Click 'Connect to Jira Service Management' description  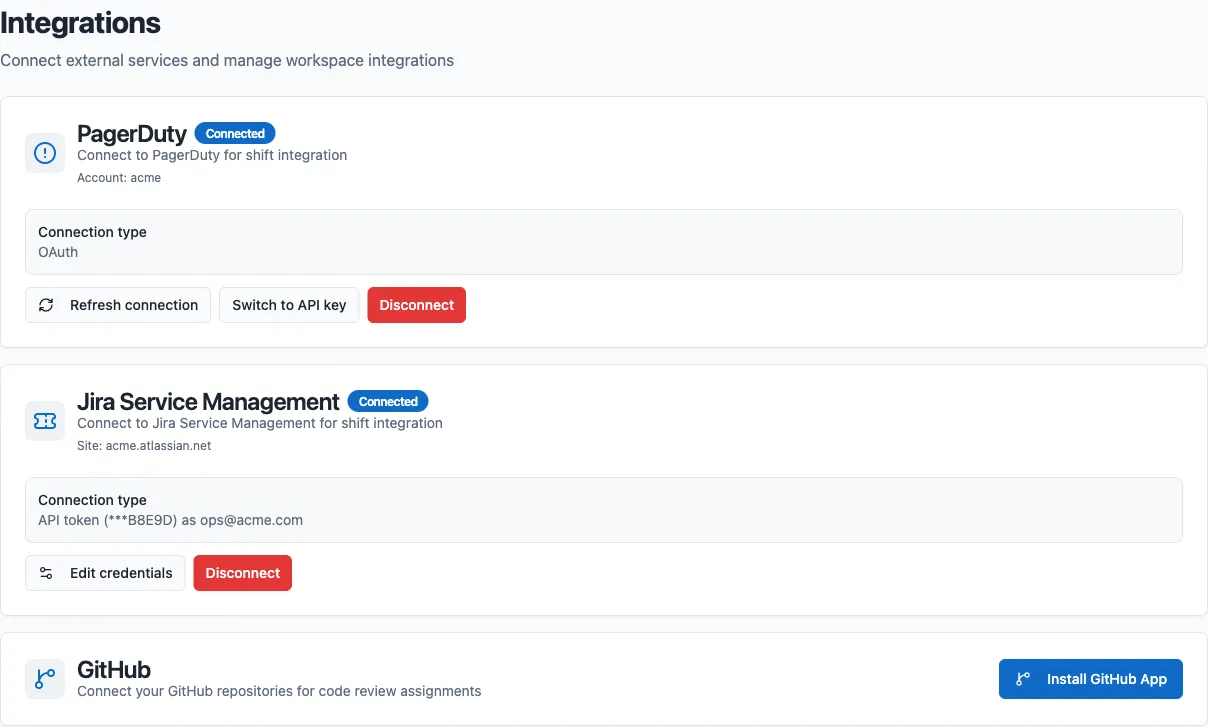pos(260,423)
